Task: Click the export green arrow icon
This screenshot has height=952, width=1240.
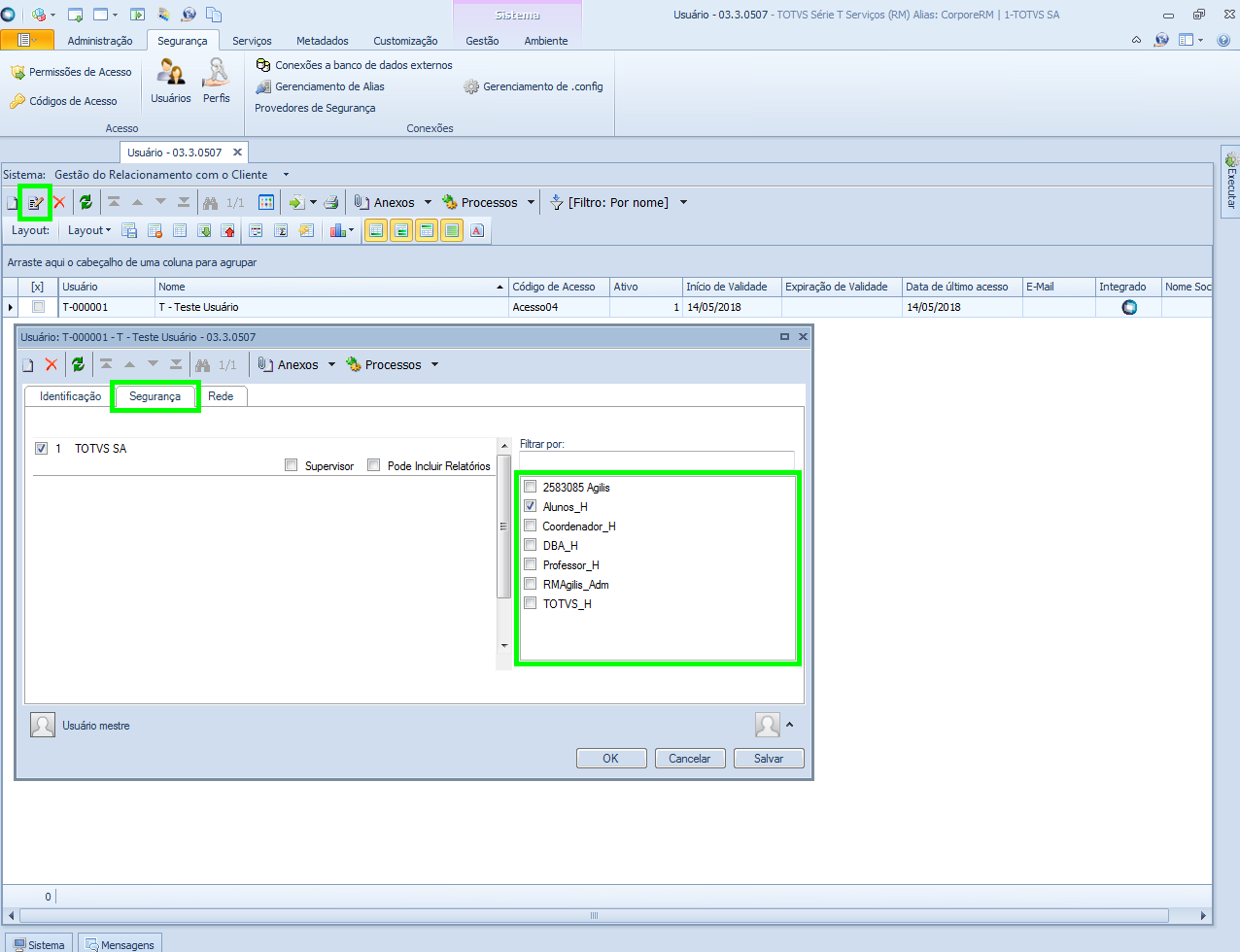Action: (296, 202)
